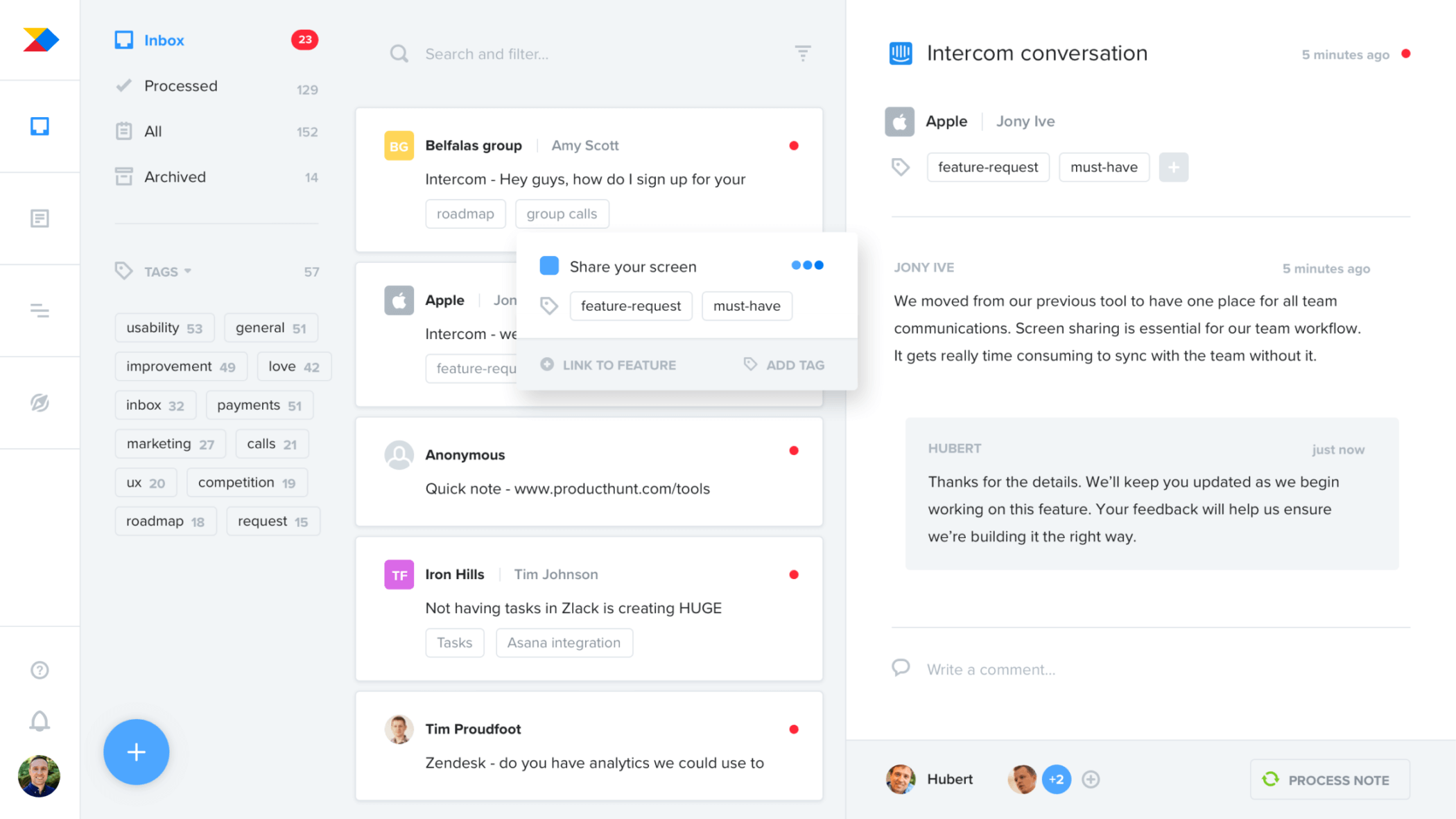Screen dimensions: 1456x819
Task: Click the blue plus floating action button
Action: point(137,752)
